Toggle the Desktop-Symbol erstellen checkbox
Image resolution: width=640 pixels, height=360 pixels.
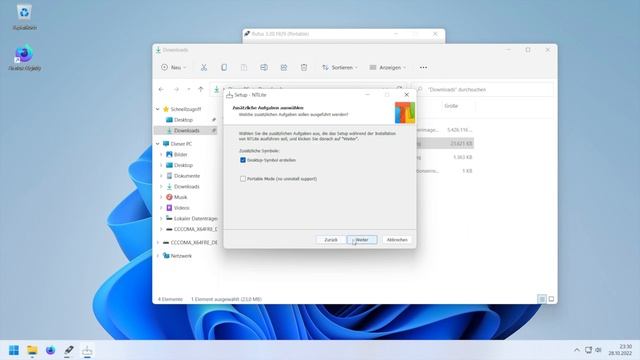tap(243, 160)
